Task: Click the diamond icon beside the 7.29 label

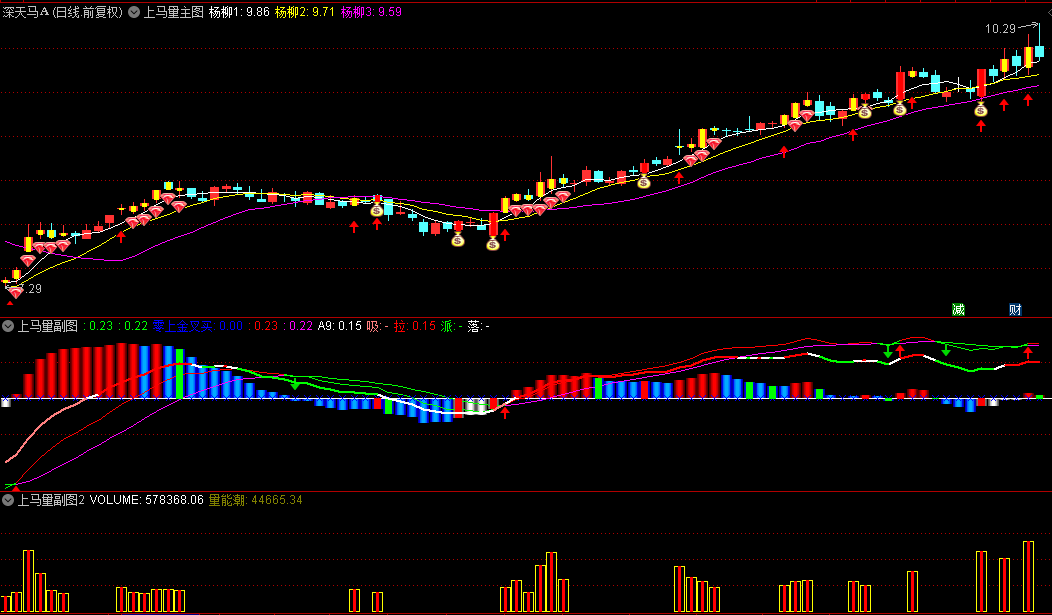Action: [15, 292]
